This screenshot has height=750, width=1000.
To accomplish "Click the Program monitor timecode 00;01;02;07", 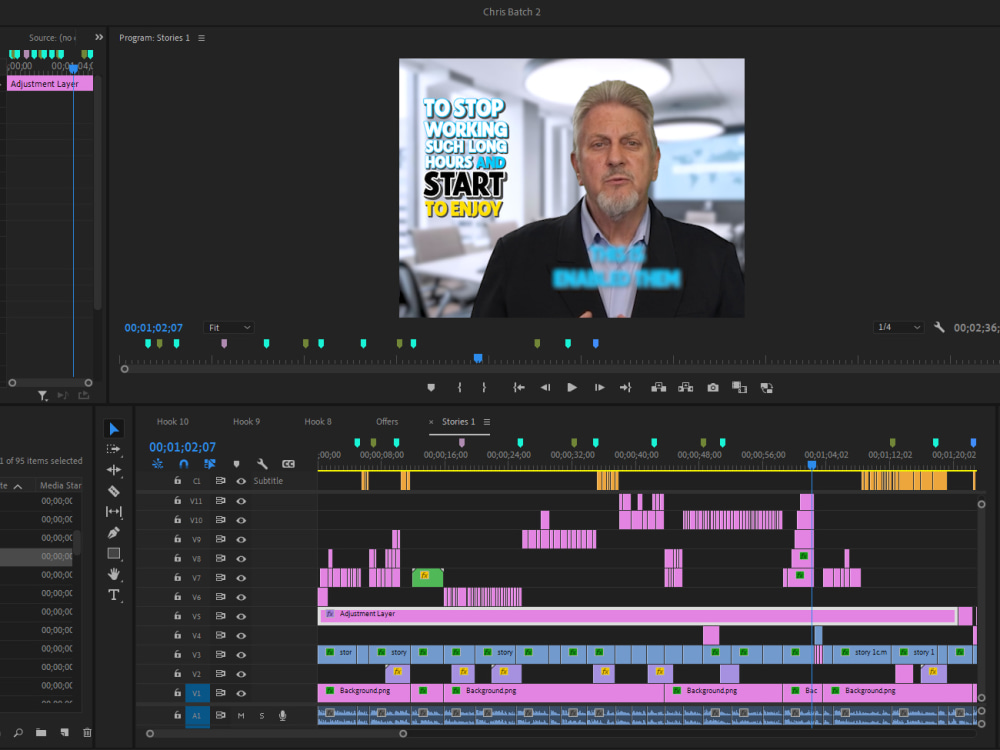I will pos(154,328).
